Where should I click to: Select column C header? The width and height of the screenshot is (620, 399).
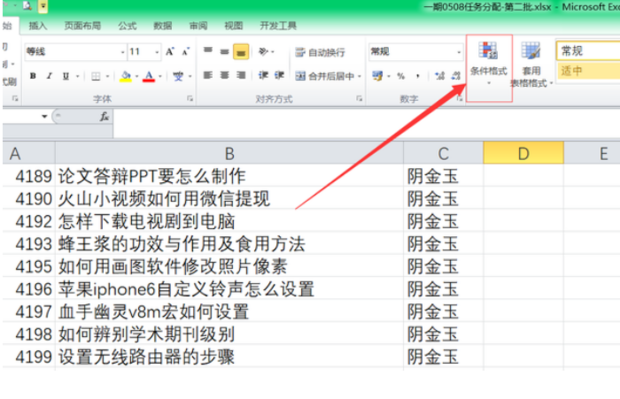[443, 153]
